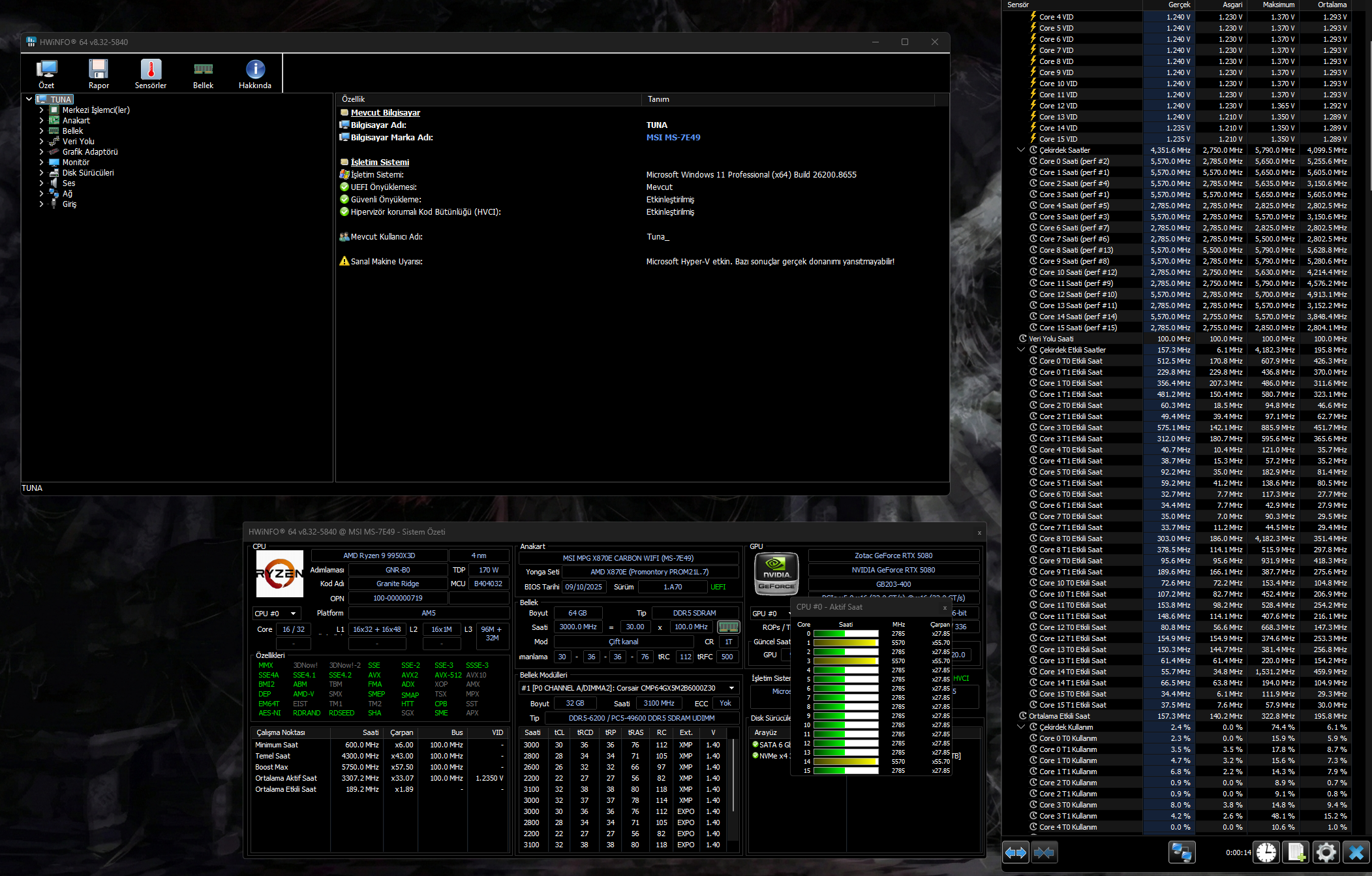The image size is (1372, 876).
Task: Click Core 14 clock bar in Aktif Saat
Action: [x=846, y=762]
